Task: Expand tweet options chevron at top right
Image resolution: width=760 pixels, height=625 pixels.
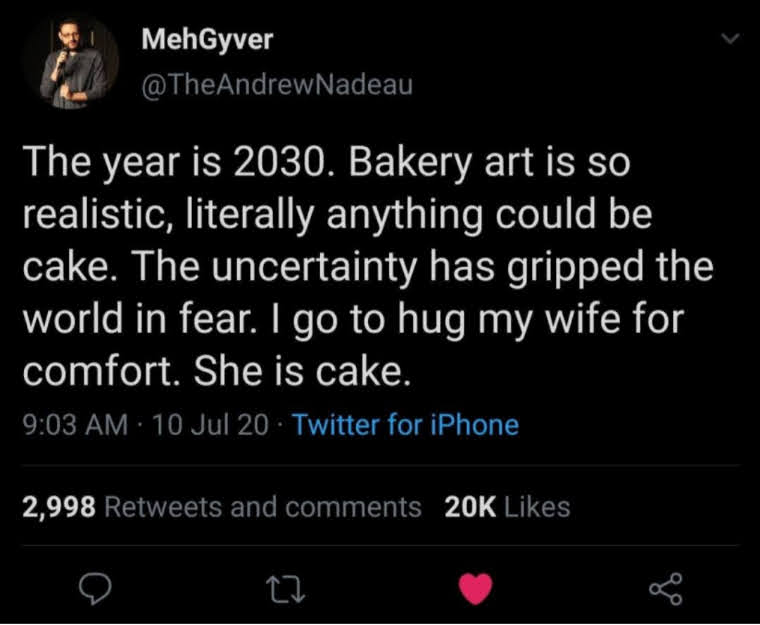Action: tap(730, 38)
